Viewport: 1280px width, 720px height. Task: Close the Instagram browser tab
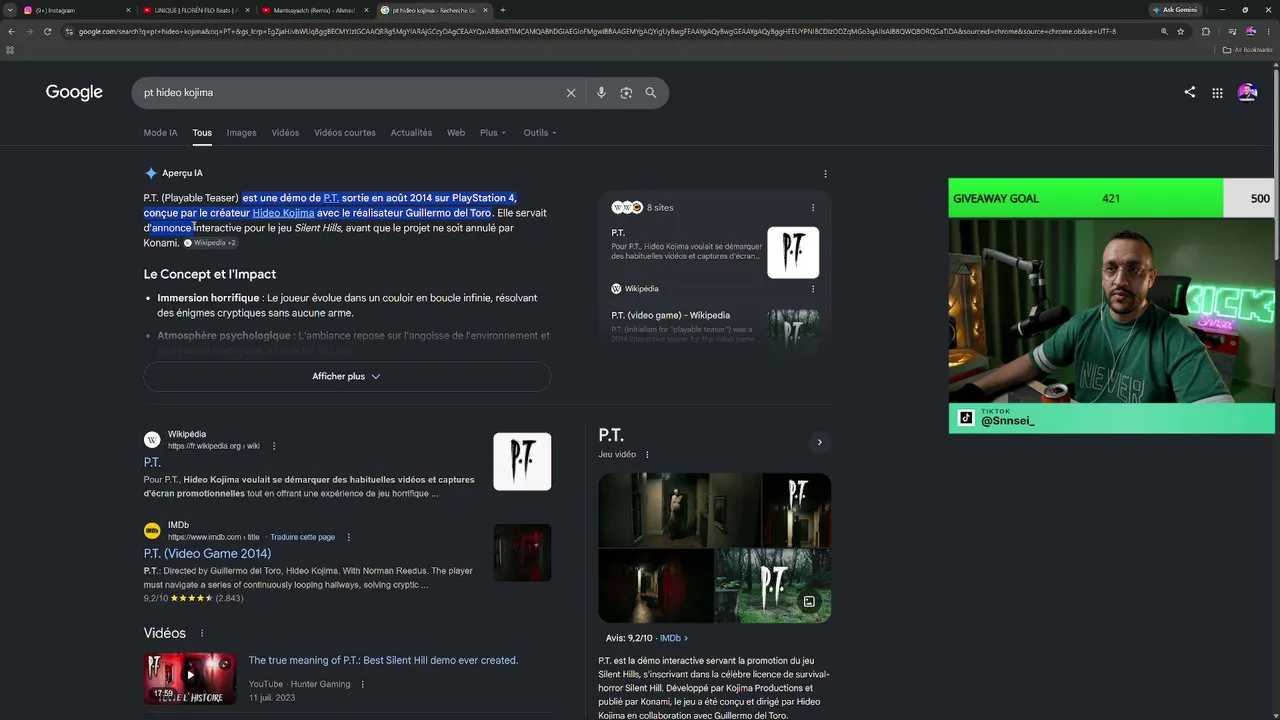(128, 10)
